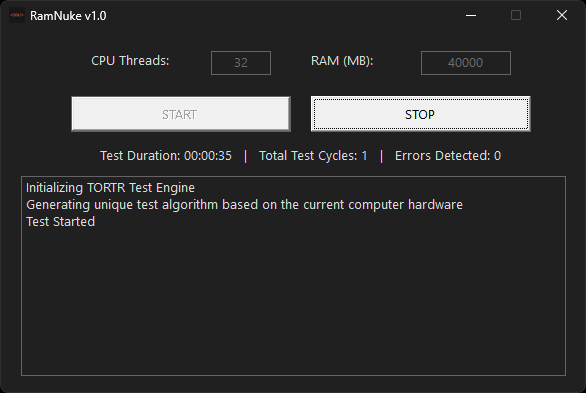The height and width of the screenshot is (393, 586).
Task: Click the CPU Threads label
Action: pyautogui.click(x=130, y=61)
